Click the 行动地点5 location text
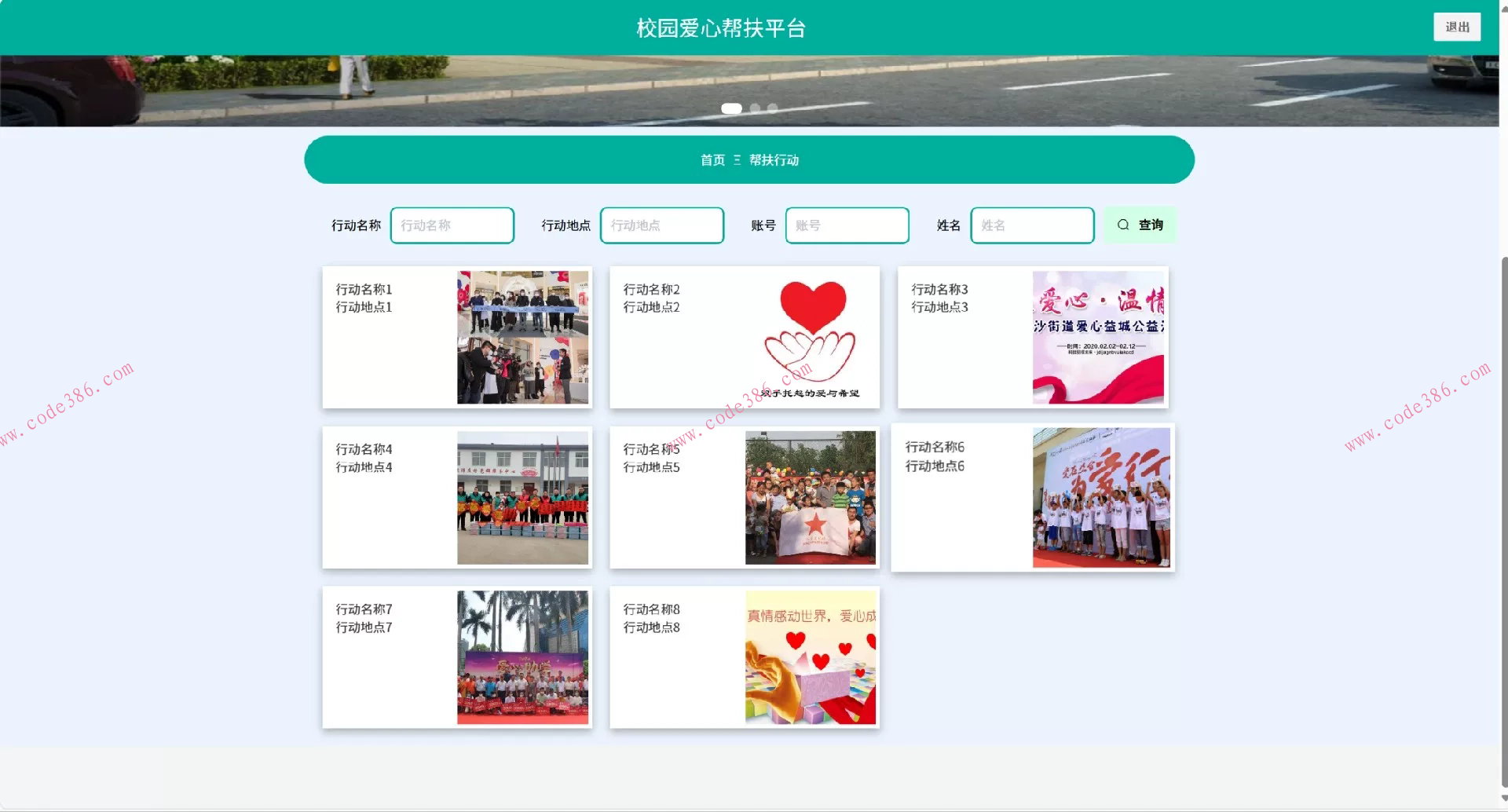The height and width of the screenshot is (812, 1508). tap(651, 467)
